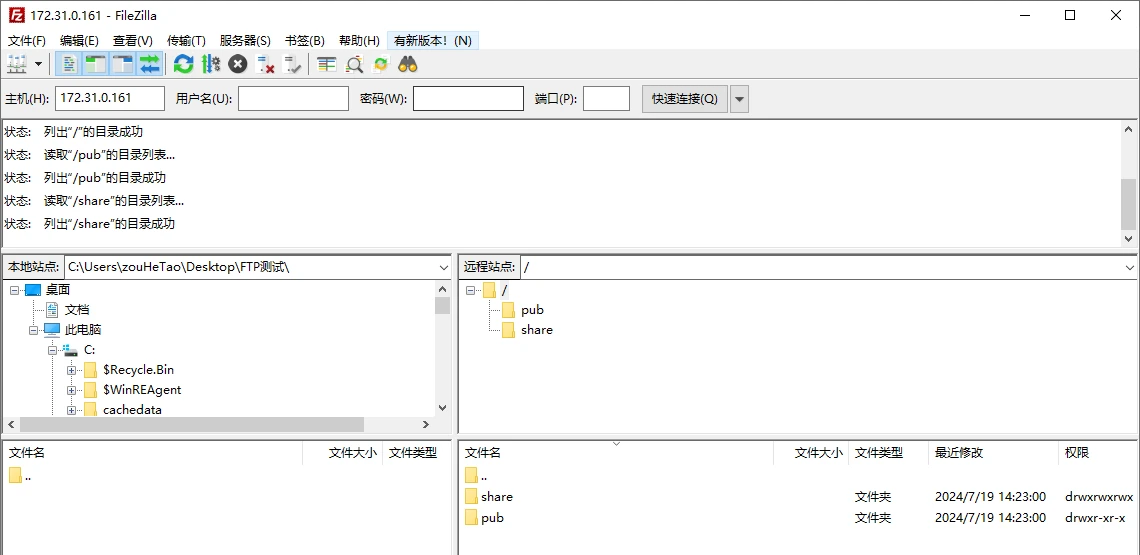
Task: Open the 书签(B) menu
Action: (x=305, y=41)
